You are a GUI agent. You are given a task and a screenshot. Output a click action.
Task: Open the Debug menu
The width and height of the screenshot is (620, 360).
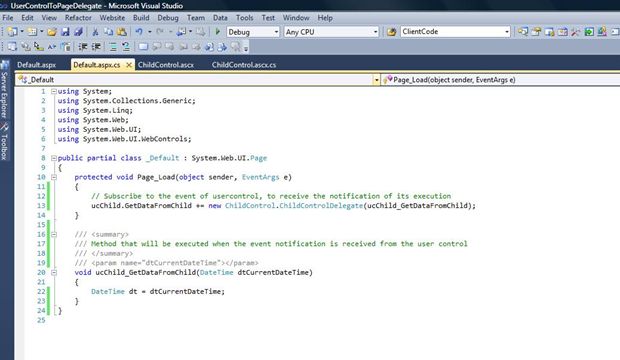[168, 18]
